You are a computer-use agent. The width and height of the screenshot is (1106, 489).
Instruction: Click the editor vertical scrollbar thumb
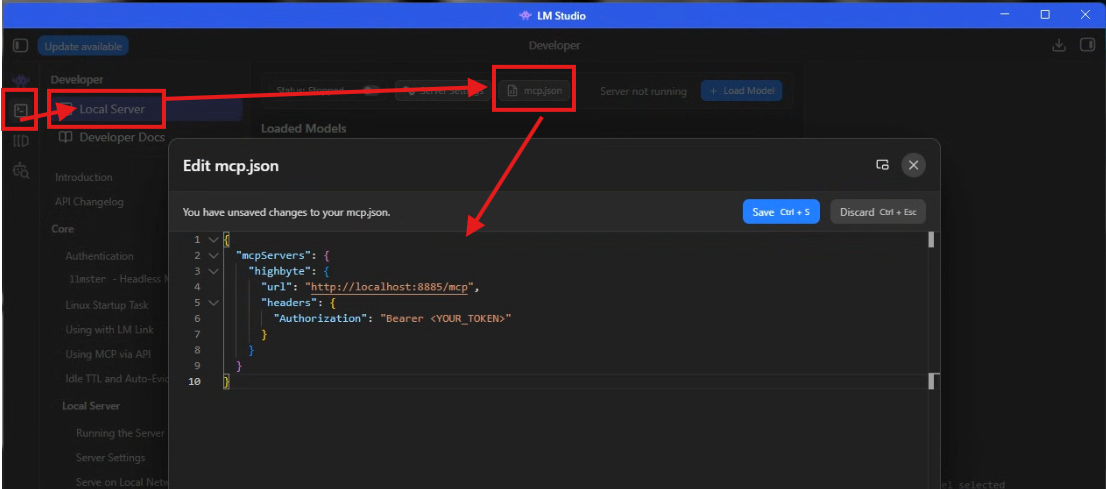(x=931, y=240)
